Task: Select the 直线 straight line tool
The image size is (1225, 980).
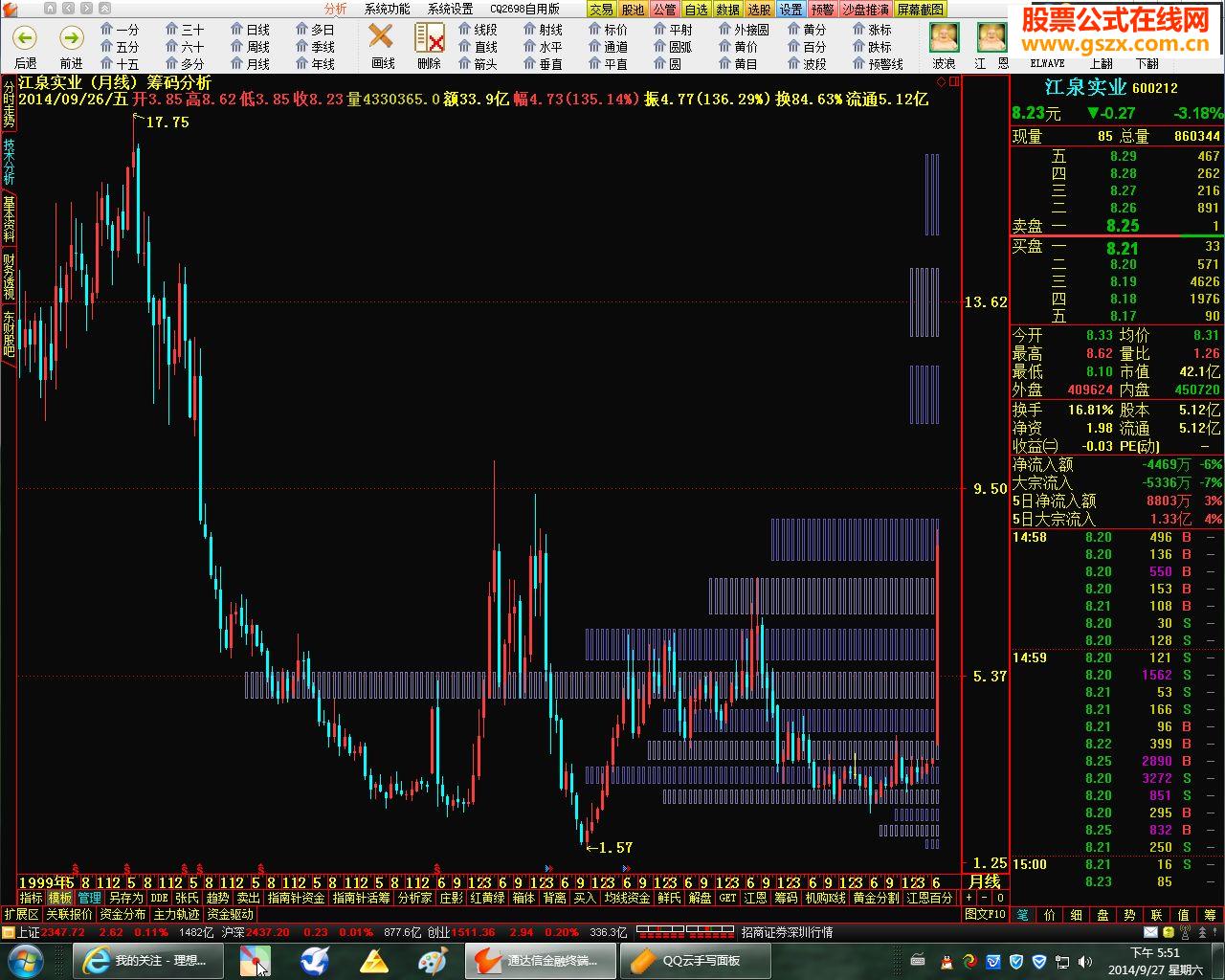Action: (478, 47)
